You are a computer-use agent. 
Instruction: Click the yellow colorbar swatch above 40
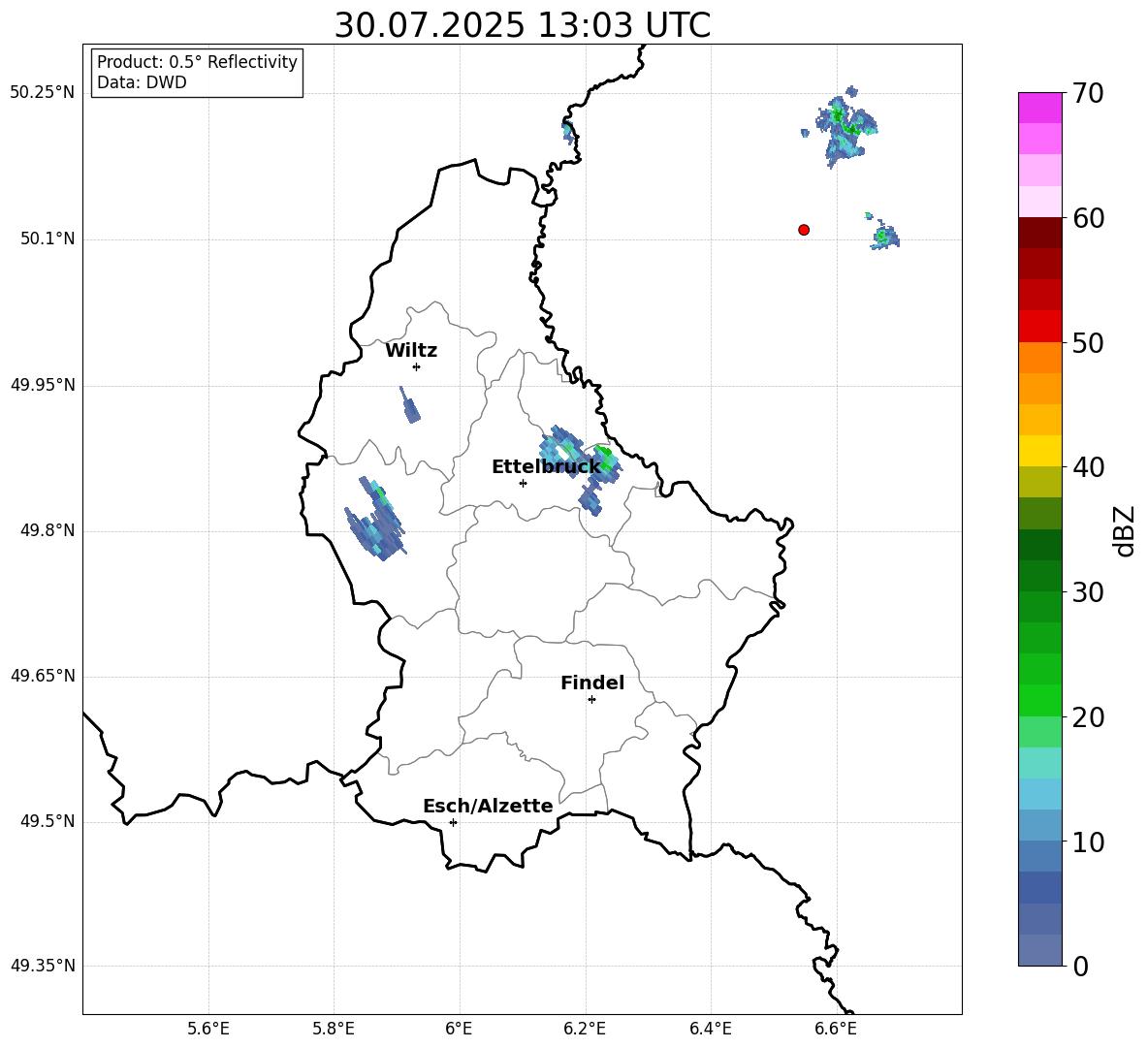coord(1040,451)
